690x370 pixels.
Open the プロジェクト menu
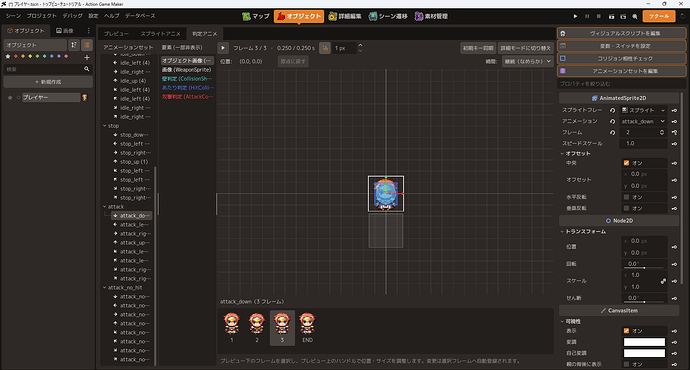click(x=41, y=16)
